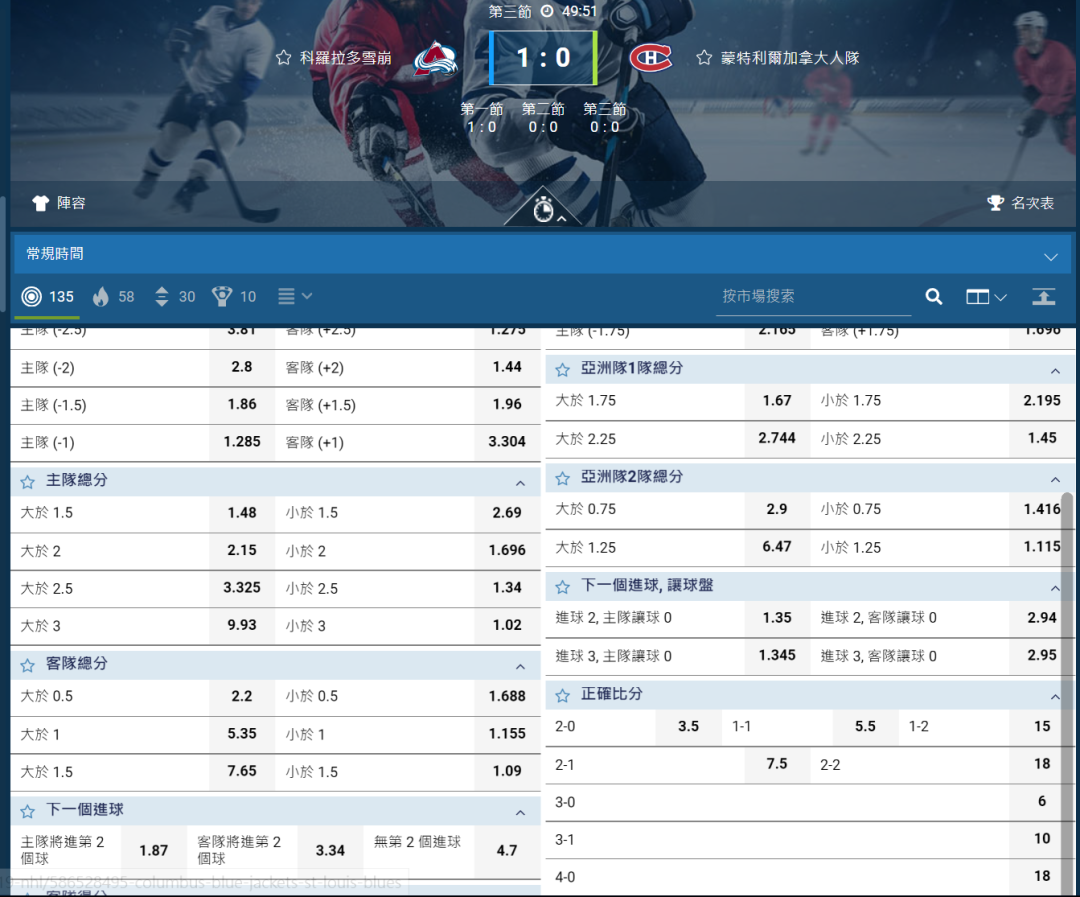Favorite the 蒙特利爾加拿大人隊 team star

(703, 58)
